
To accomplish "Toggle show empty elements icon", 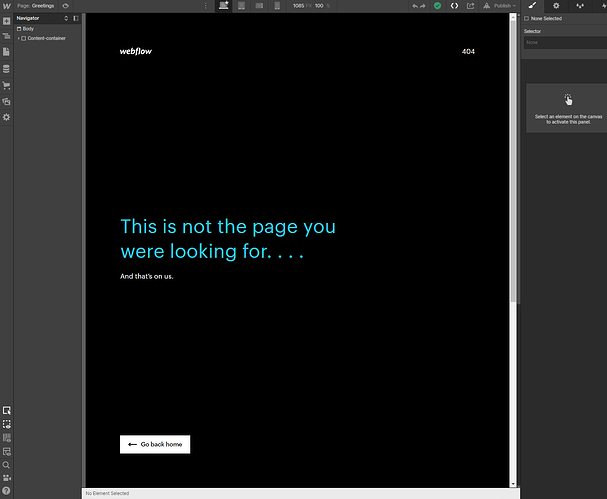I will [x=7, y=451].
